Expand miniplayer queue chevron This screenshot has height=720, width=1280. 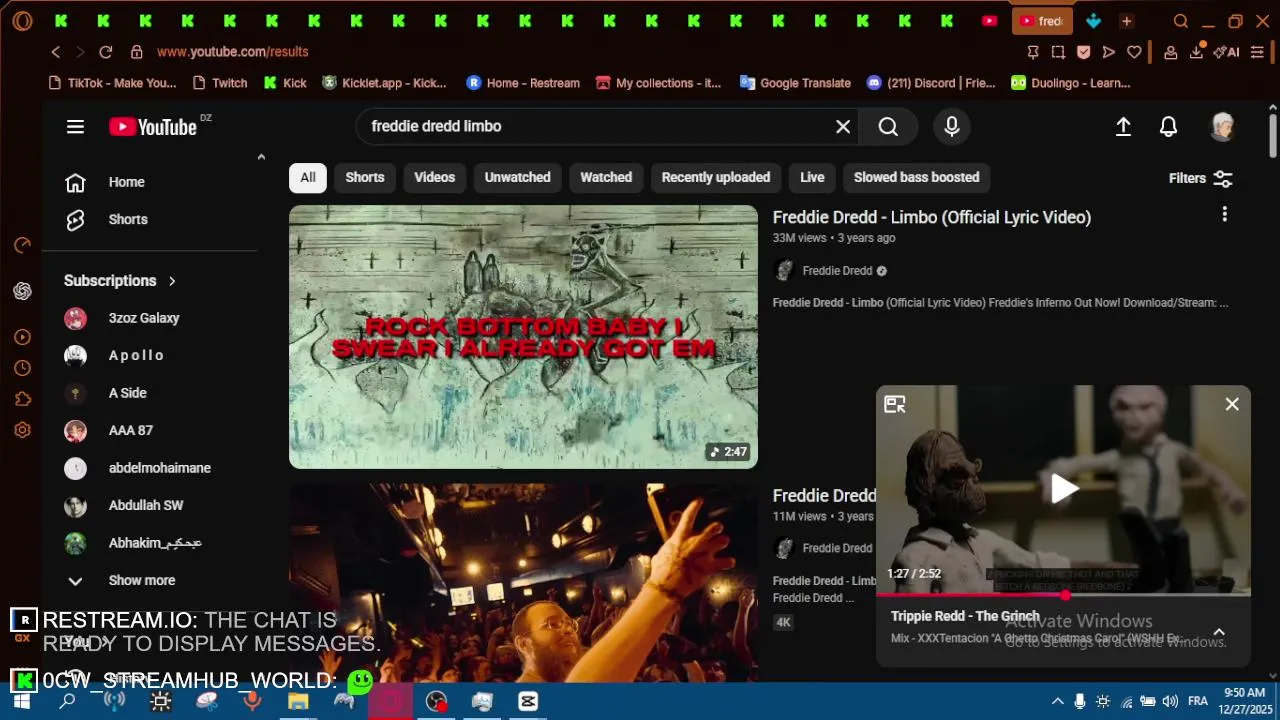1219,632
